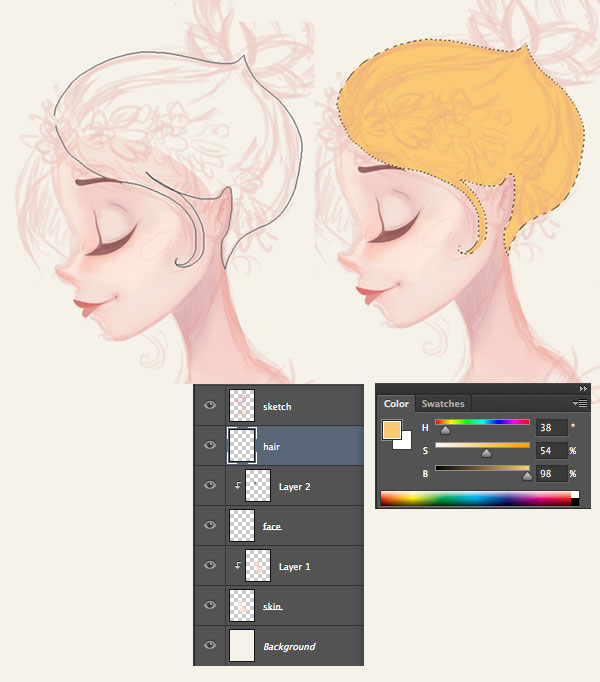Click the Hue slider track
This screenshot has width=600, height=682.
[x=482, y=423]
